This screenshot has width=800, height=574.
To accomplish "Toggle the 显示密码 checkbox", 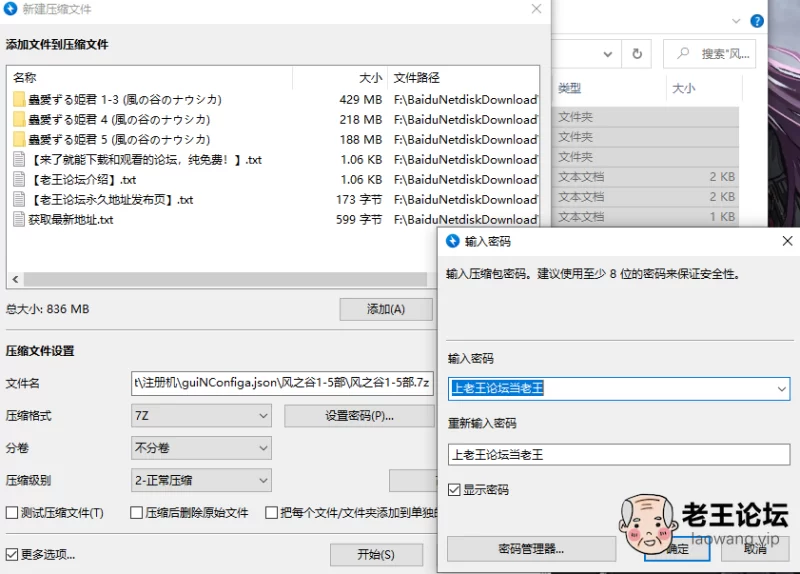I will [454, 490].
